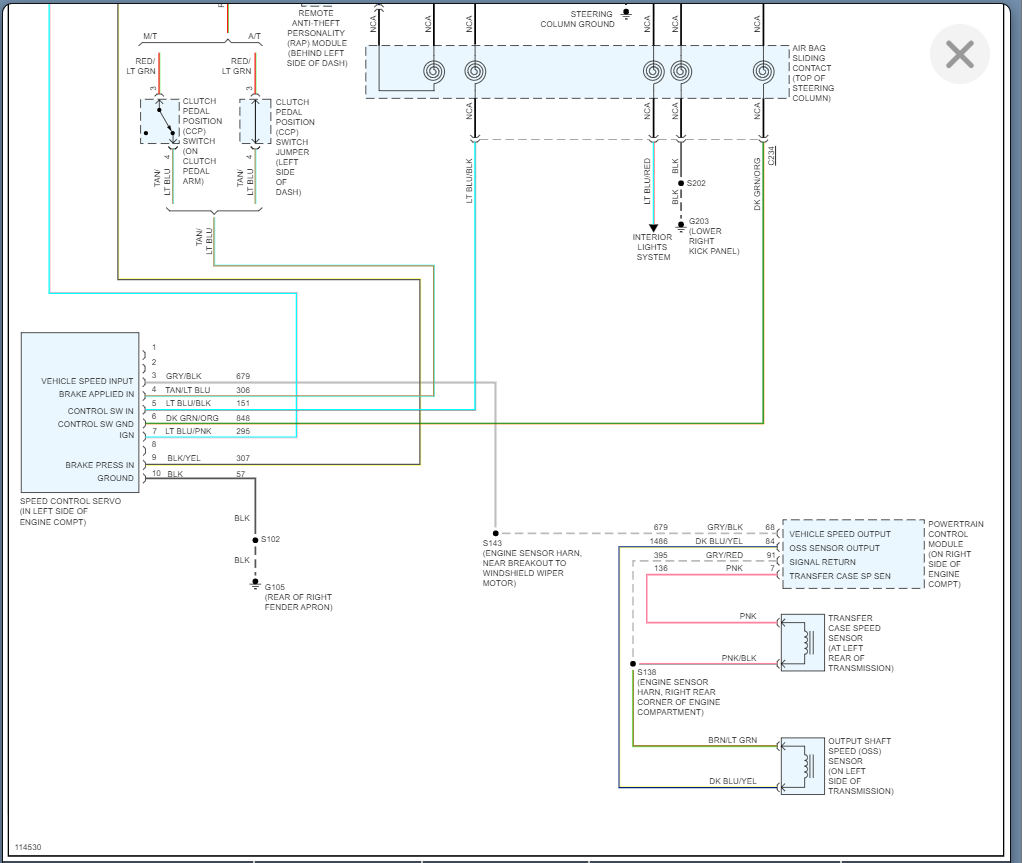Click the G203 ground symbol
This screenshot has height=863, width=1022.
click(x=681, y=226)
